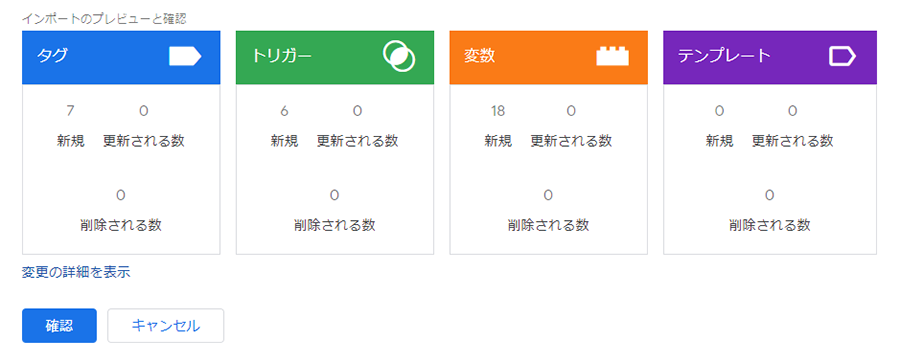The height and width of the screenshot is (363, 900).
Task: Click the 18 new variables count
Action: tap(498, 111)
